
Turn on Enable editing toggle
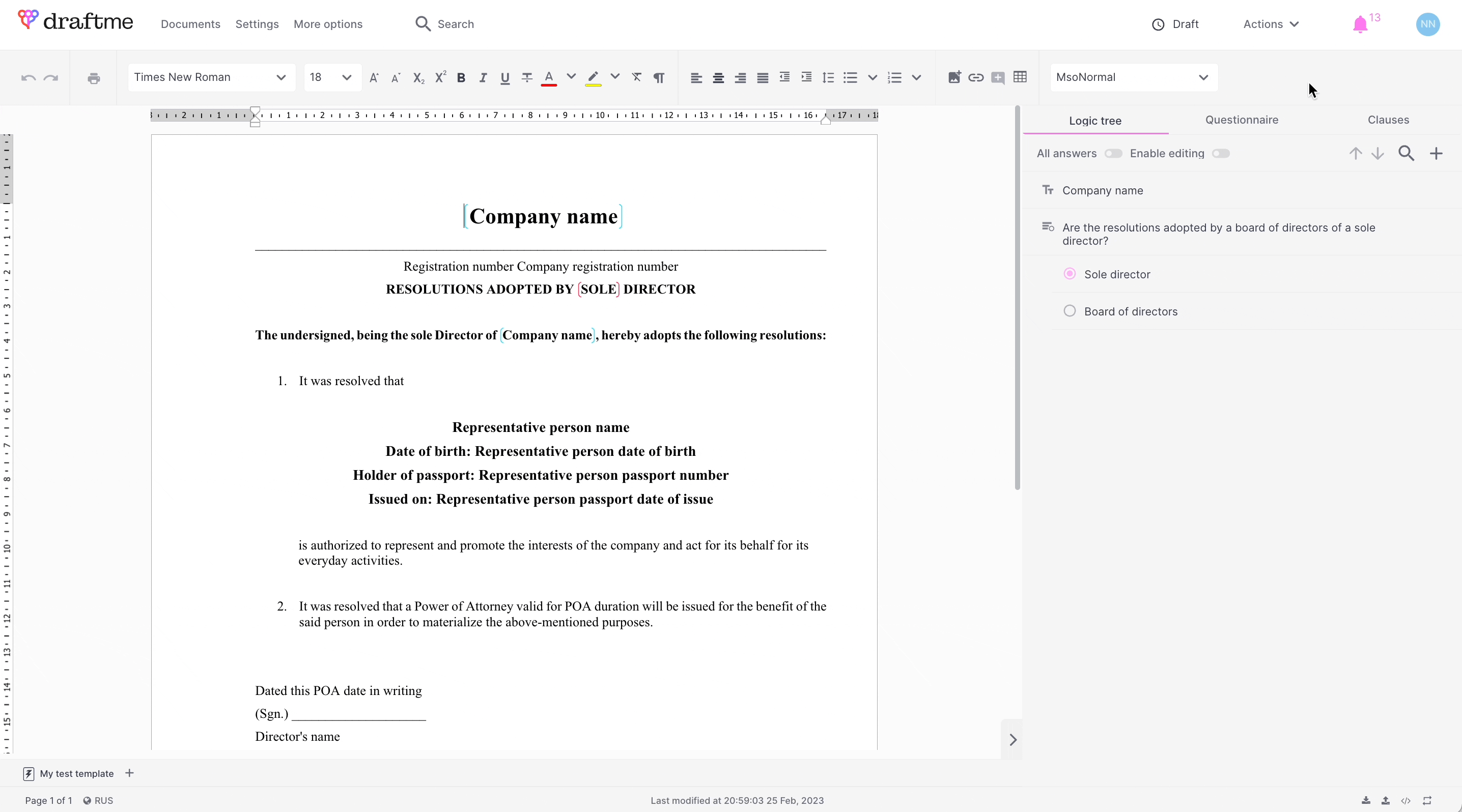point(1221,154)
